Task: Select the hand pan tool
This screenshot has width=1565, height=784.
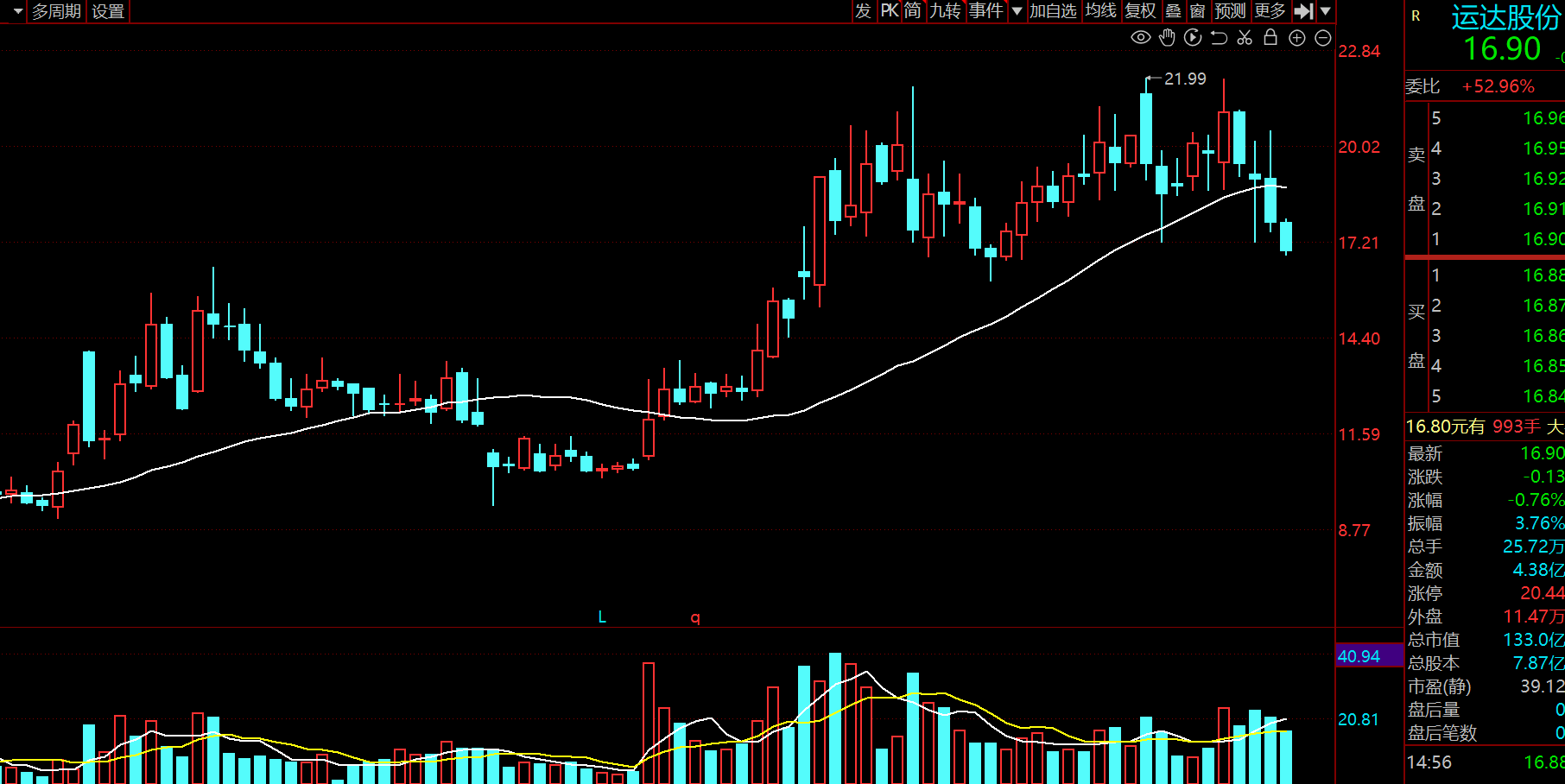Action: [x=1167, y=37]
